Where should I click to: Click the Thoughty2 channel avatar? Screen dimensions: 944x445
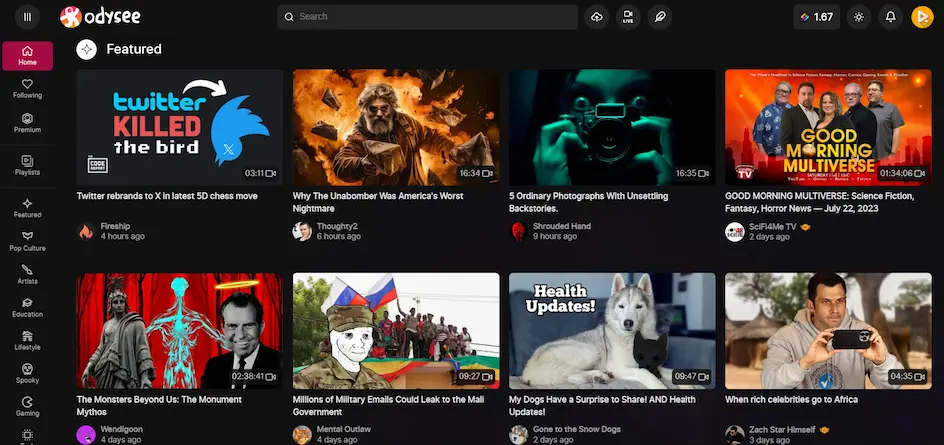302,231
